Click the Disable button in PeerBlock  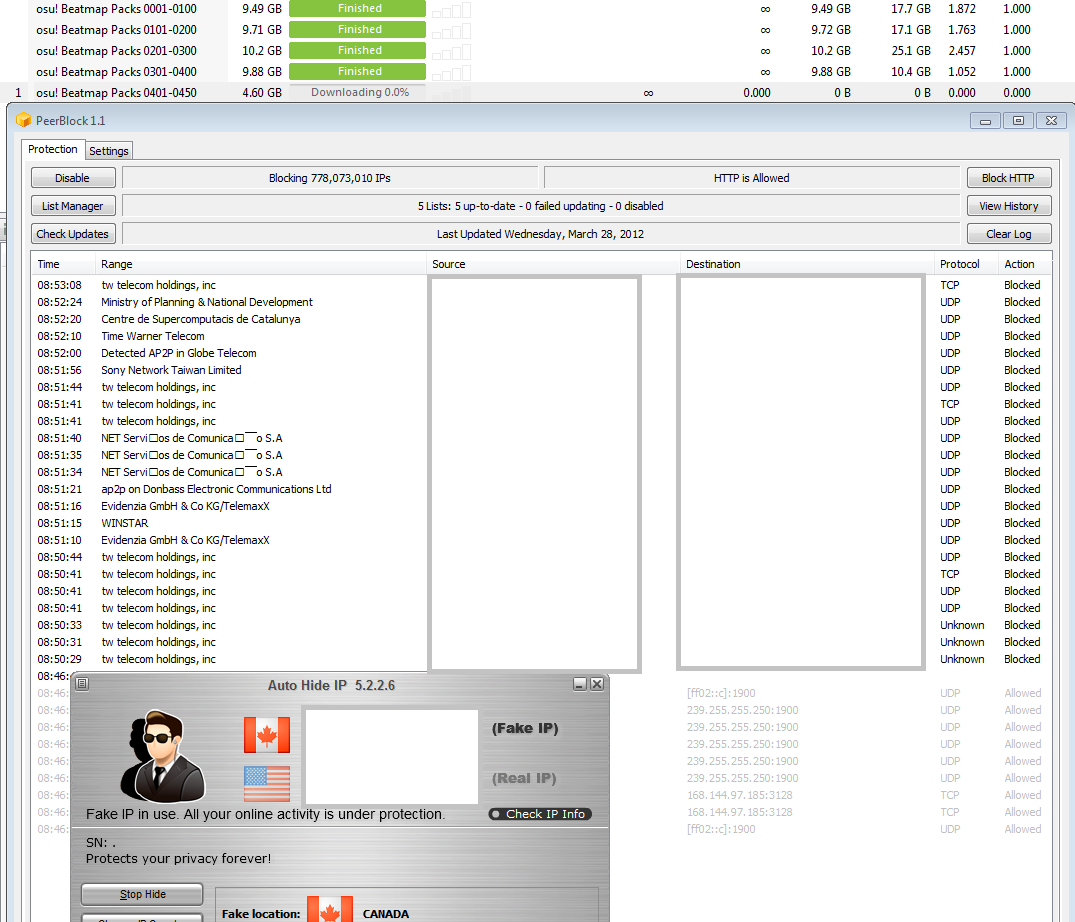coord(73,178)
